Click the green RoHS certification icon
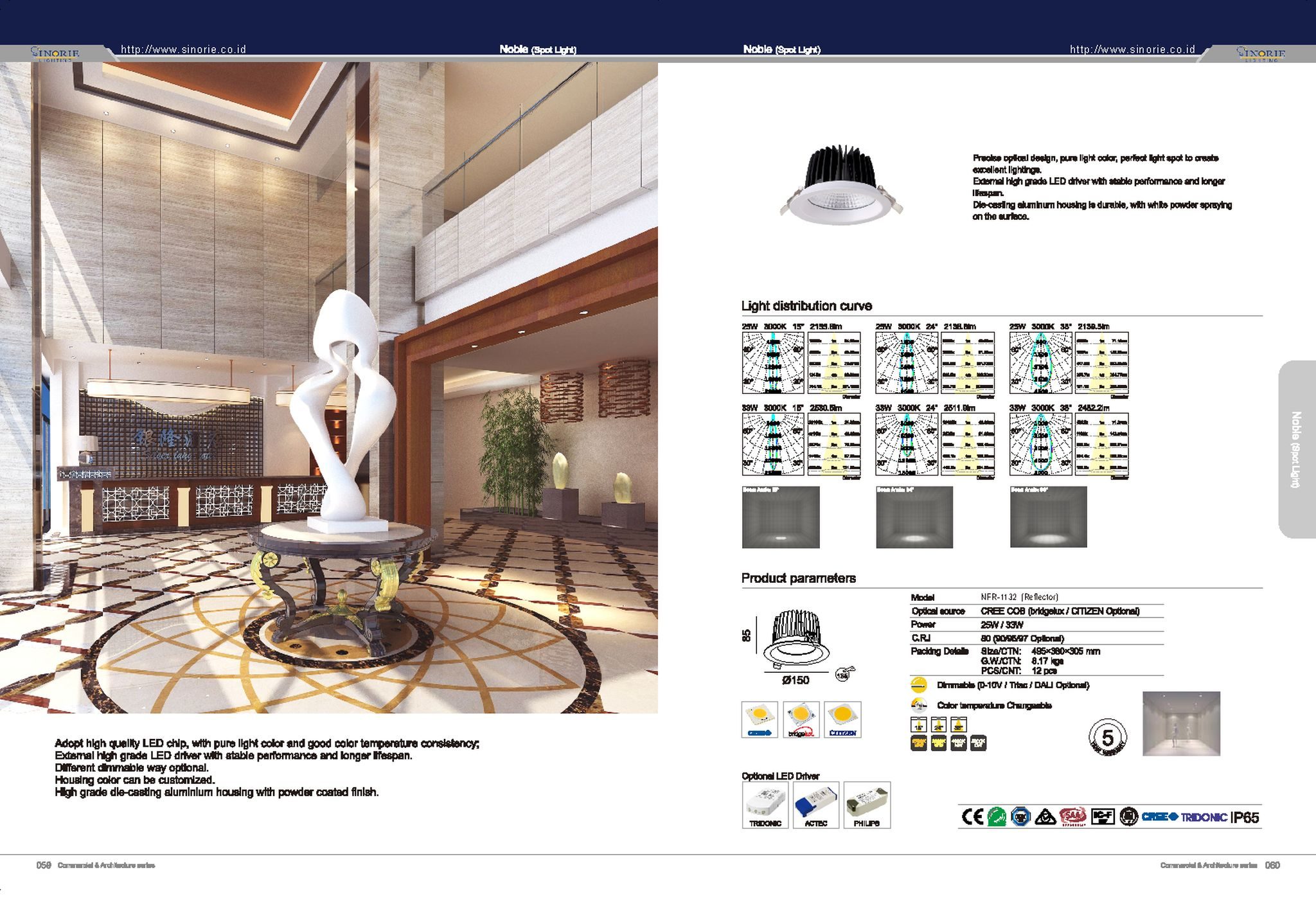The height and width of the screenshot is (899, 1316). click(x=997, y=817)
